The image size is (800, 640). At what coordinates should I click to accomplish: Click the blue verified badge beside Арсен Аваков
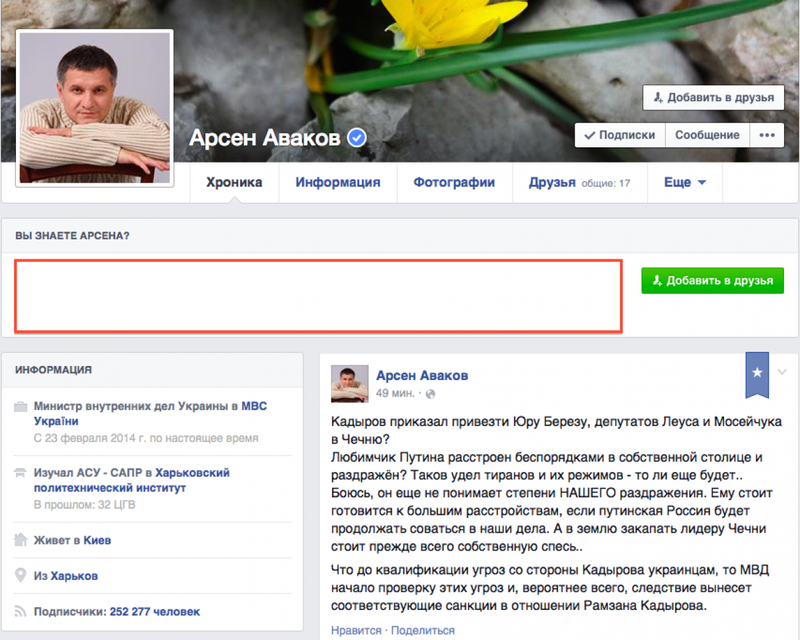357,138
